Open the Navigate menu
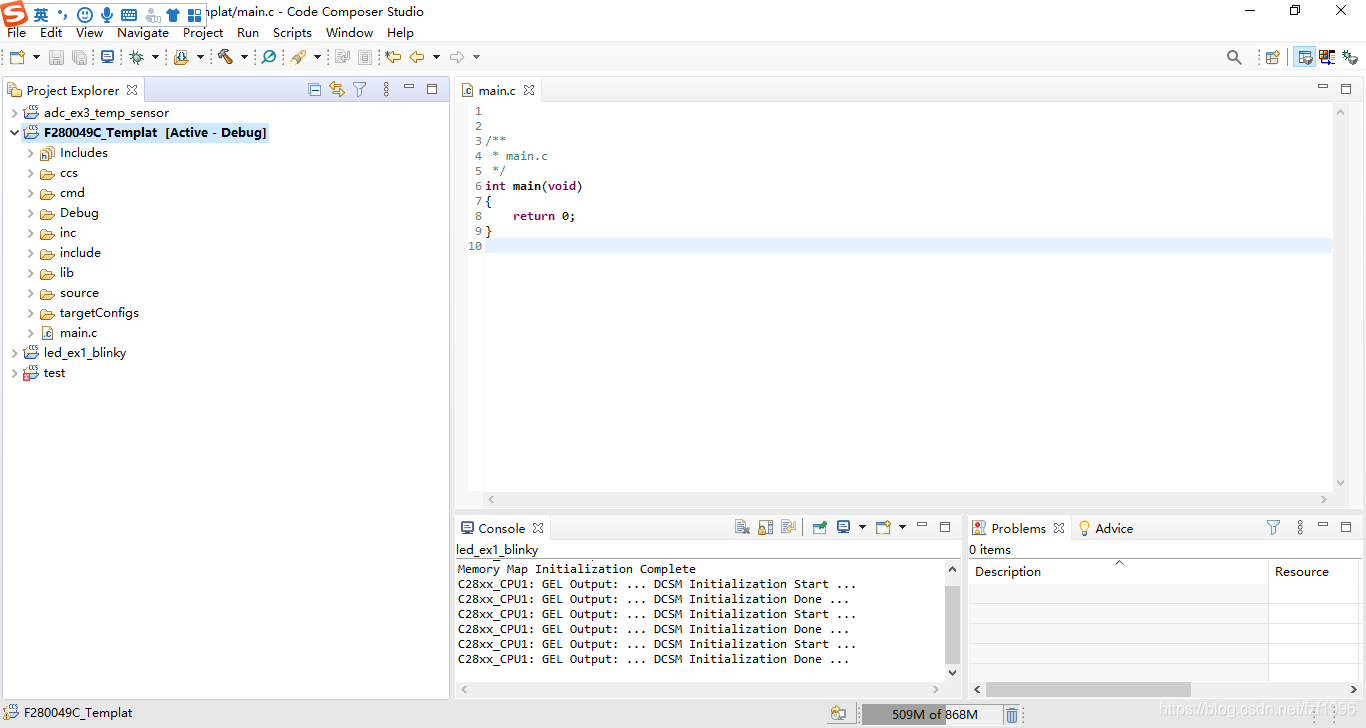 [x=143, y=32]
